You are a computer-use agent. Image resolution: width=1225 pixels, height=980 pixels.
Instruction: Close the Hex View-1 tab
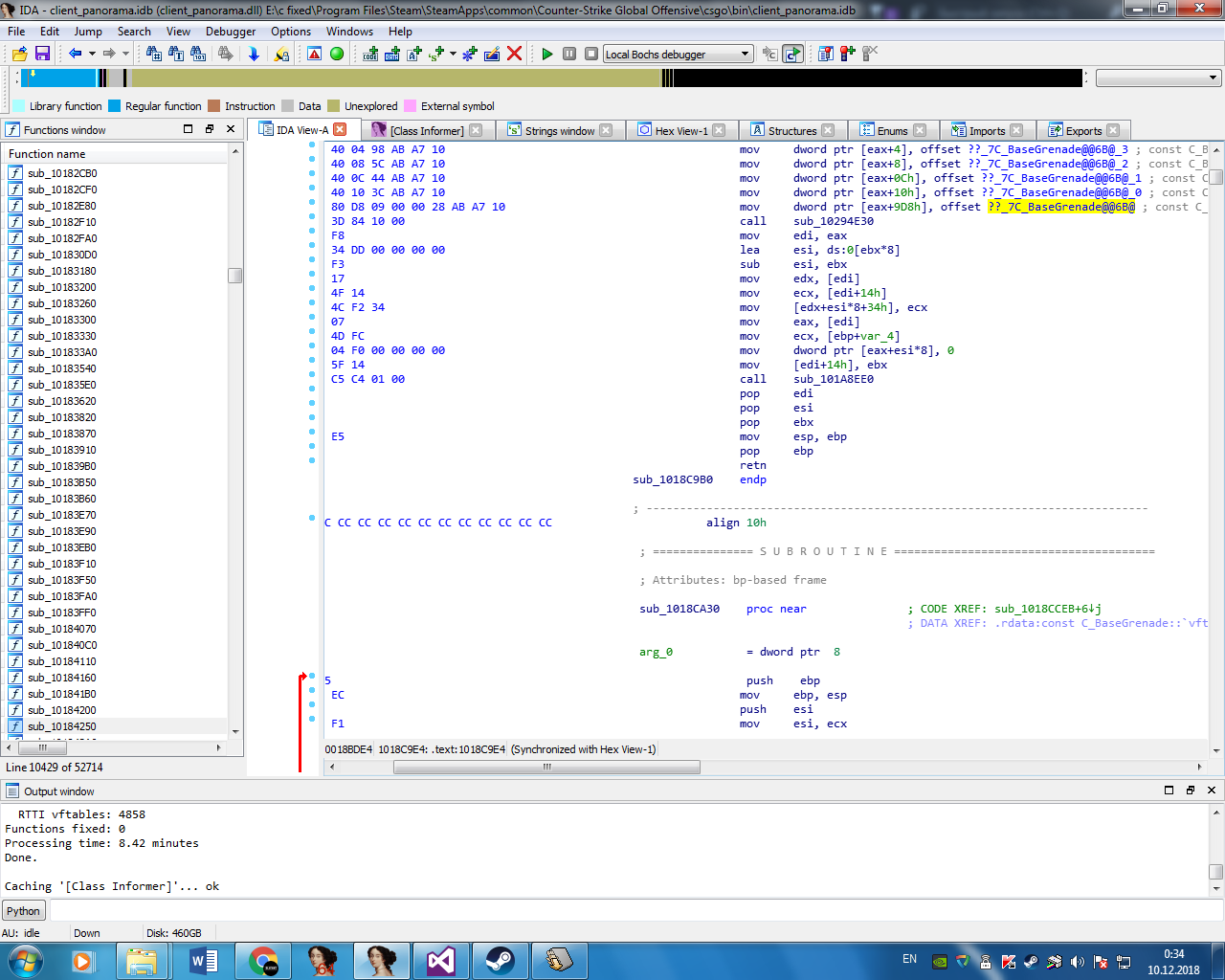[x=719, y=131]
